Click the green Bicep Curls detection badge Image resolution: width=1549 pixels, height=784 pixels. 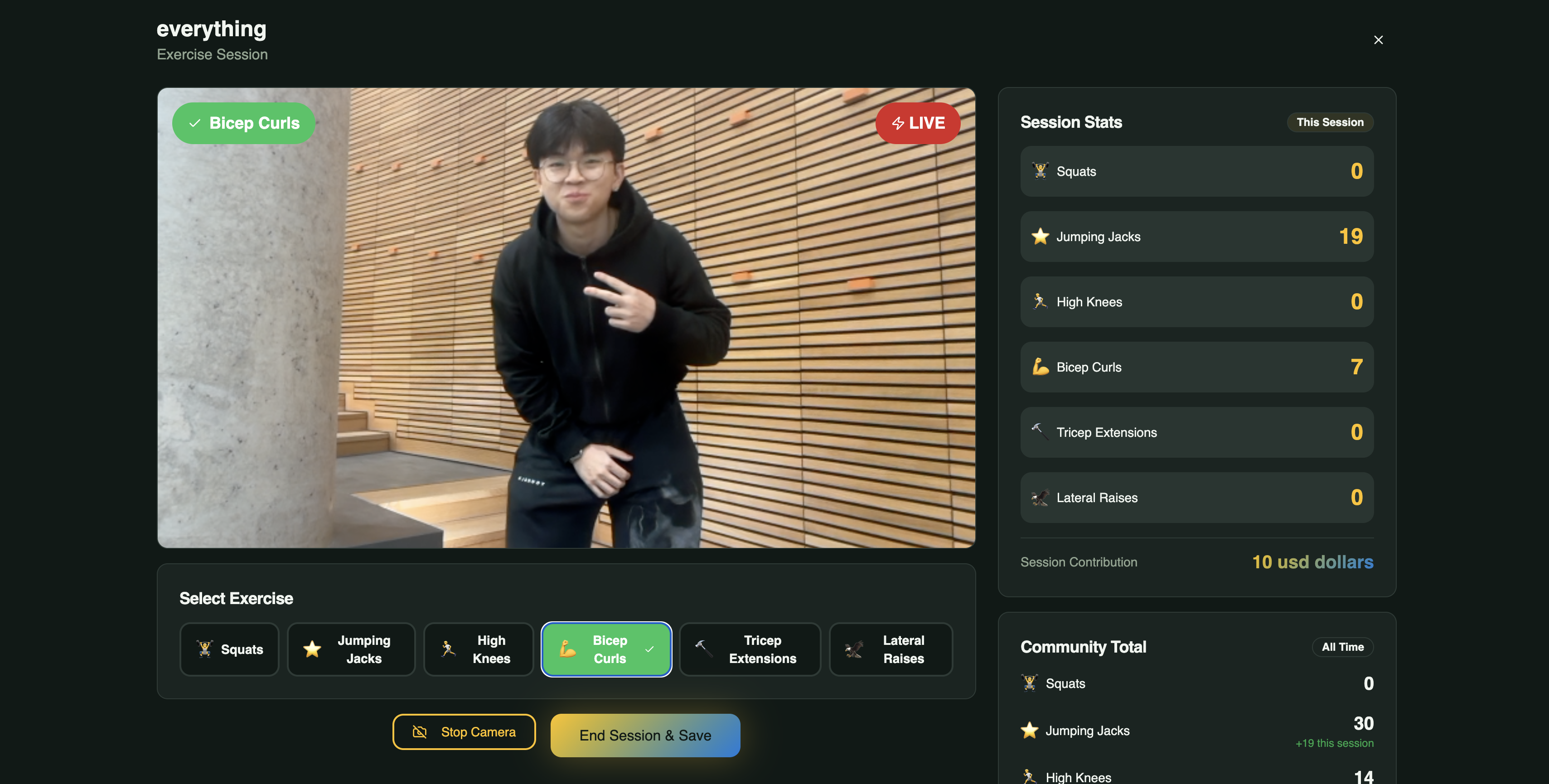tap(243, 123)
